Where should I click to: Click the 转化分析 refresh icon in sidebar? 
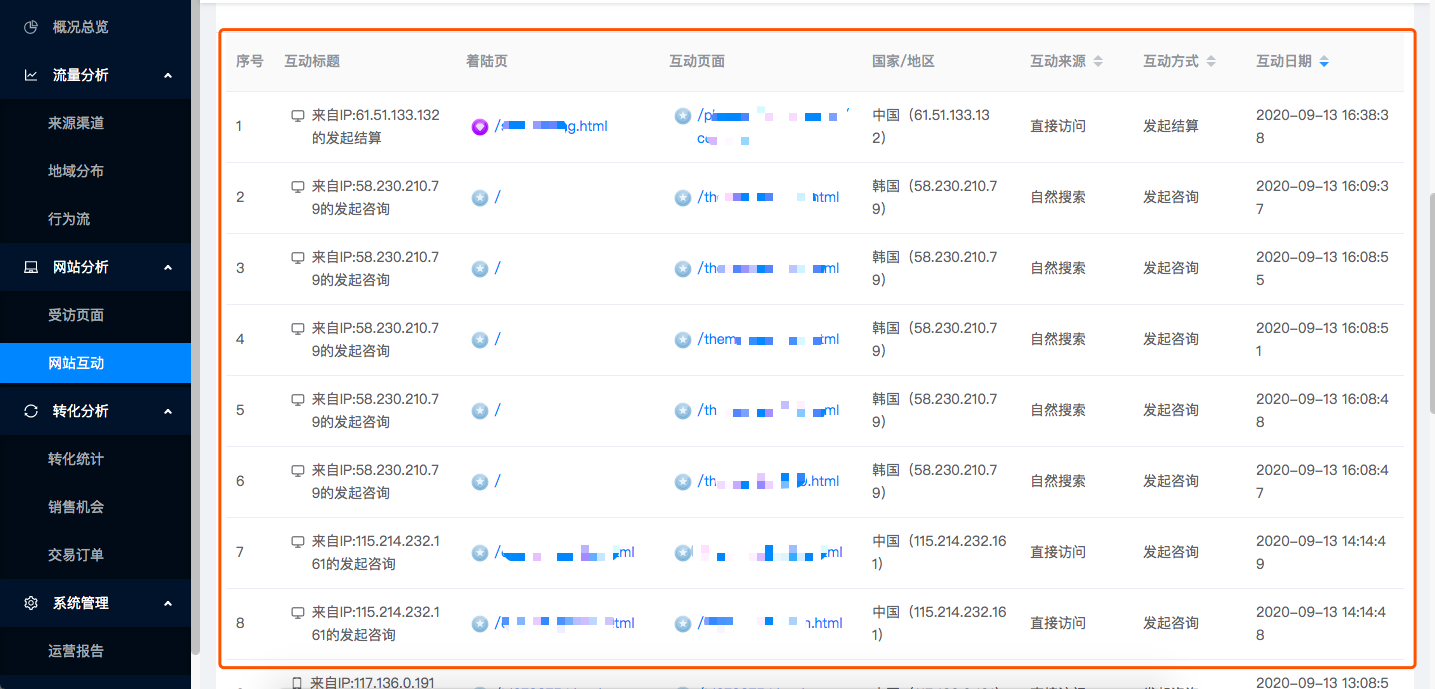[31, 411]
